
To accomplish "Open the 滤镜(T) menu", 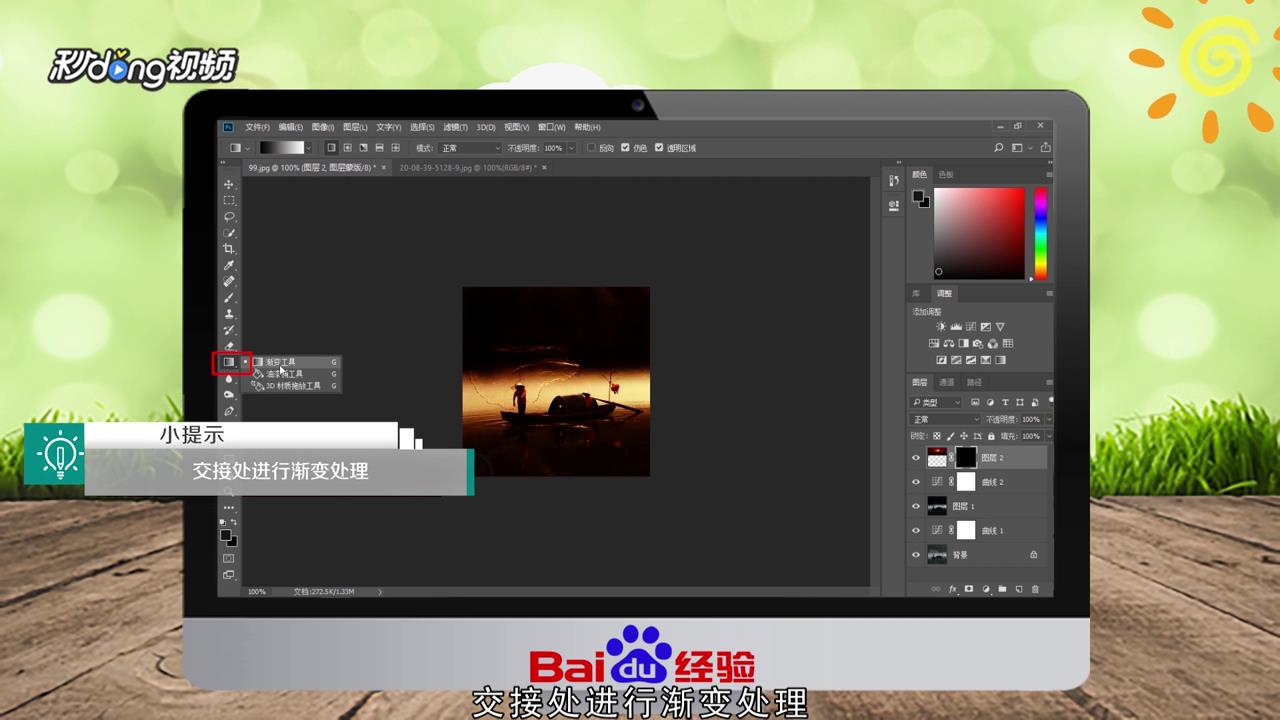I will pos(455,127).
